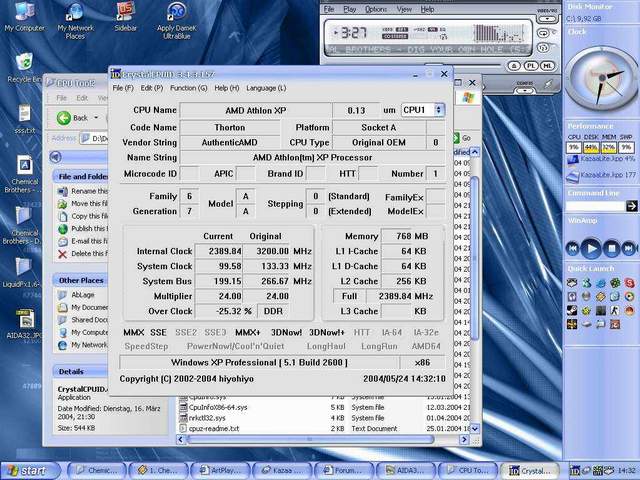The height and width of the screenshot is (480, 640).
Task: Click play button in sidebar WinAmp panel
Action: [591, 248]
